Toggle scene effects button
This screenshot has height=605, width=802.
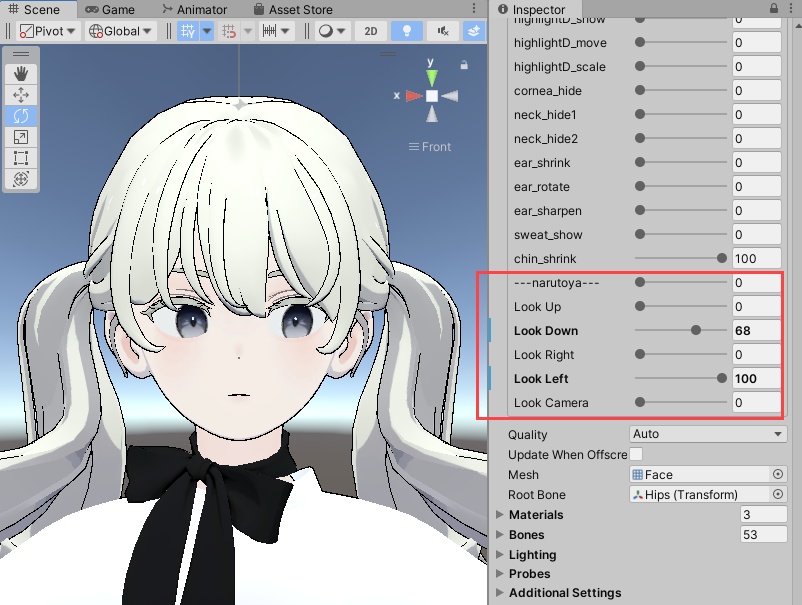(474, 31)
